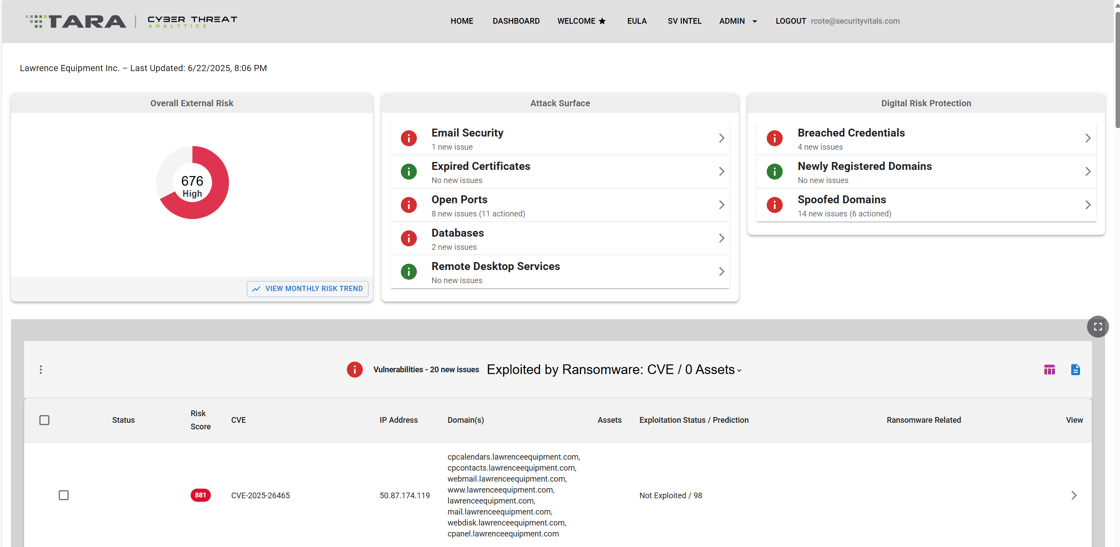
Task: Click the 881 risk score badge
Action: (x=201, y=495)
